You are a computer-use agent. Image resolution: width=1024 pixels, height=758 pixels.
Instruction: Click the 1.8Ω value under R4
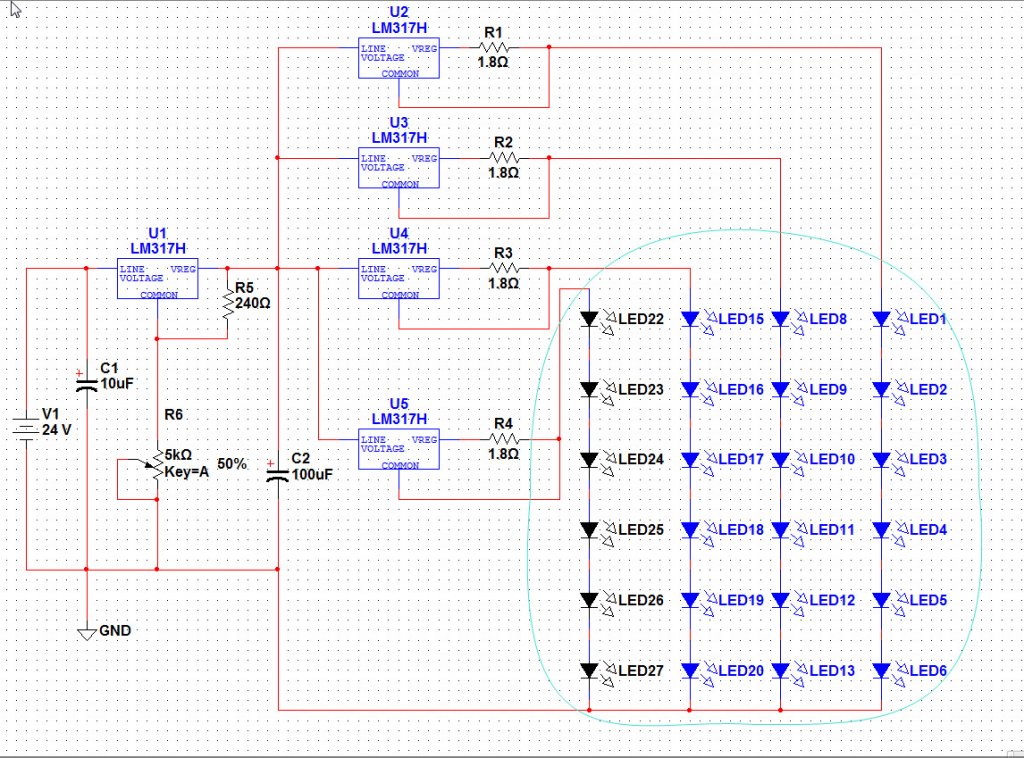pyautogui.click(x=504, y=454)
